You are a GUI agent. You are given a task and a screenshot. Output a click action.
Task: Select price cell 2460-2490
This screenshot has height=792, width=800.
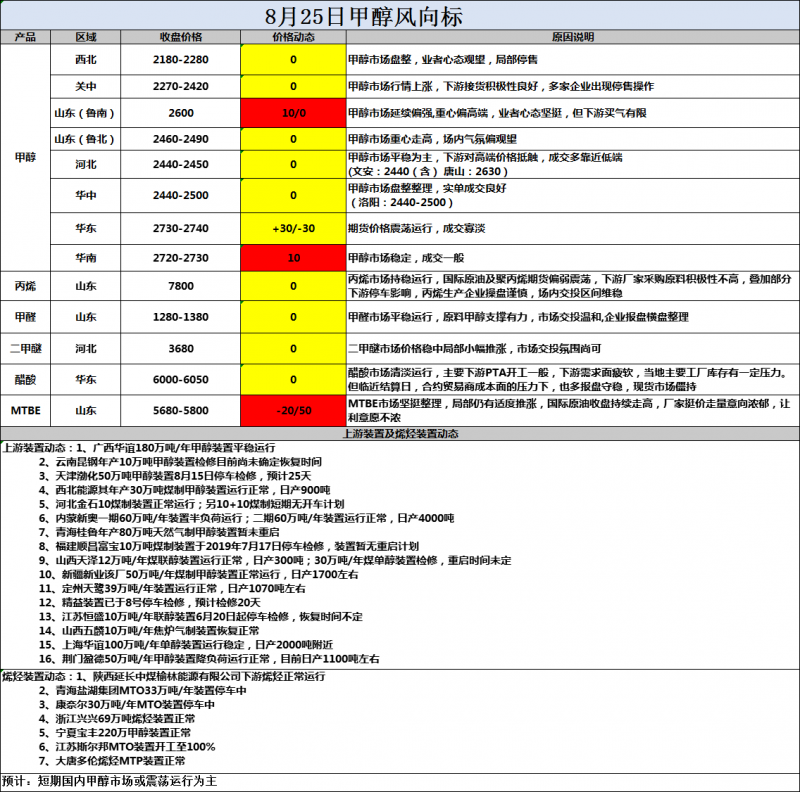(x=181, y=139)
